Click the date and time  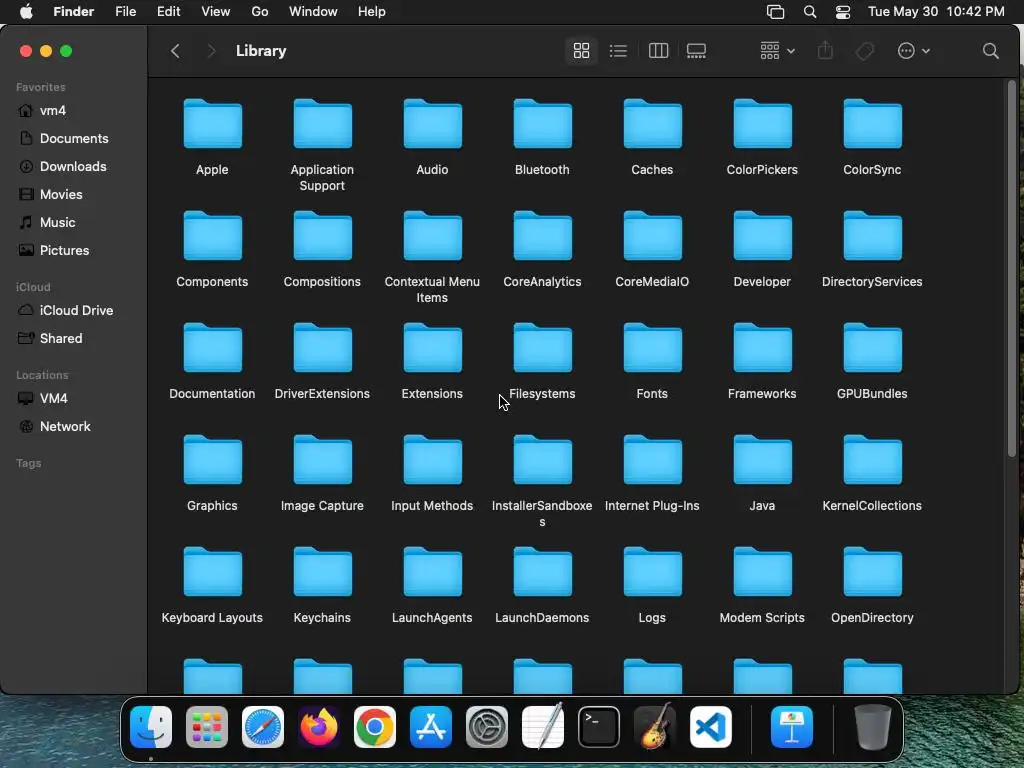coord(936,12)
